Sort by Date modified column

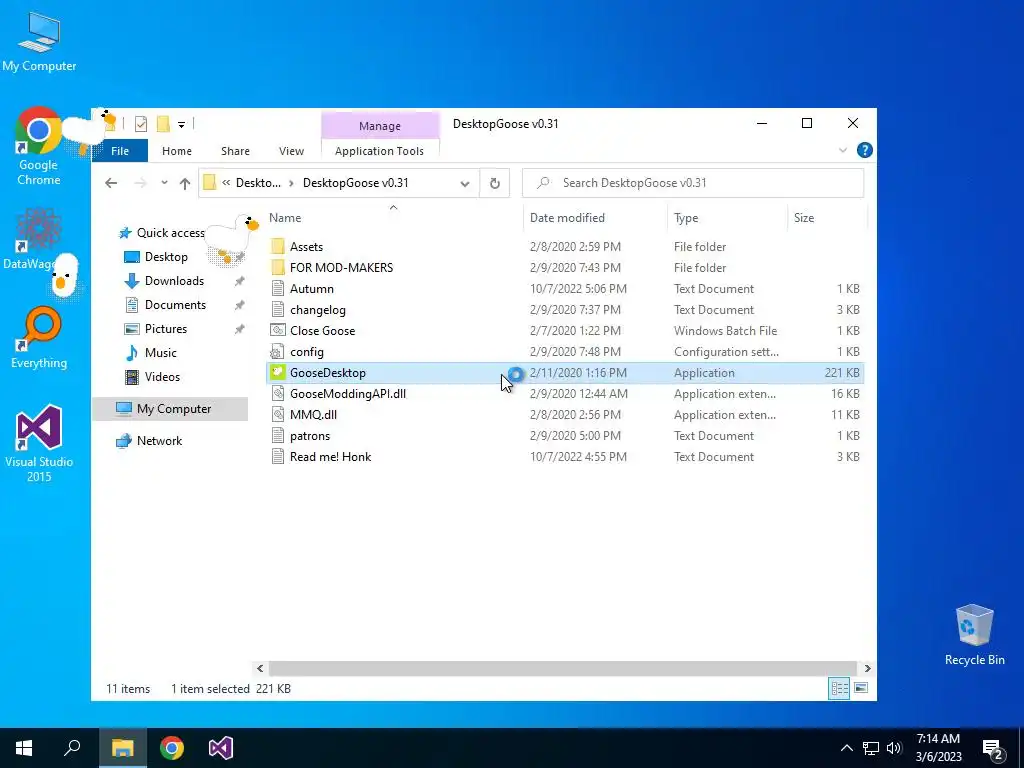pos(595,217)
